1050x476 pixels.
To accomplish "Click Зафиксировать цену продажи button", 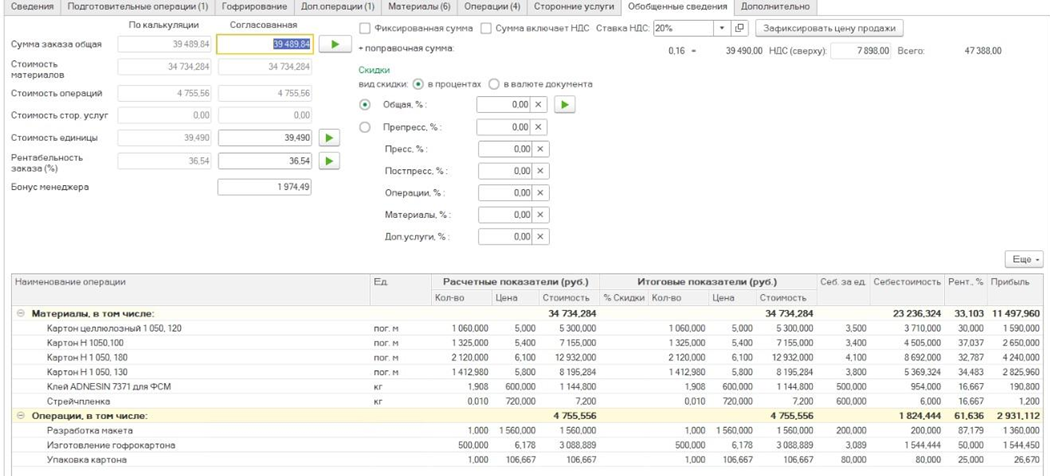I will 829,28.
